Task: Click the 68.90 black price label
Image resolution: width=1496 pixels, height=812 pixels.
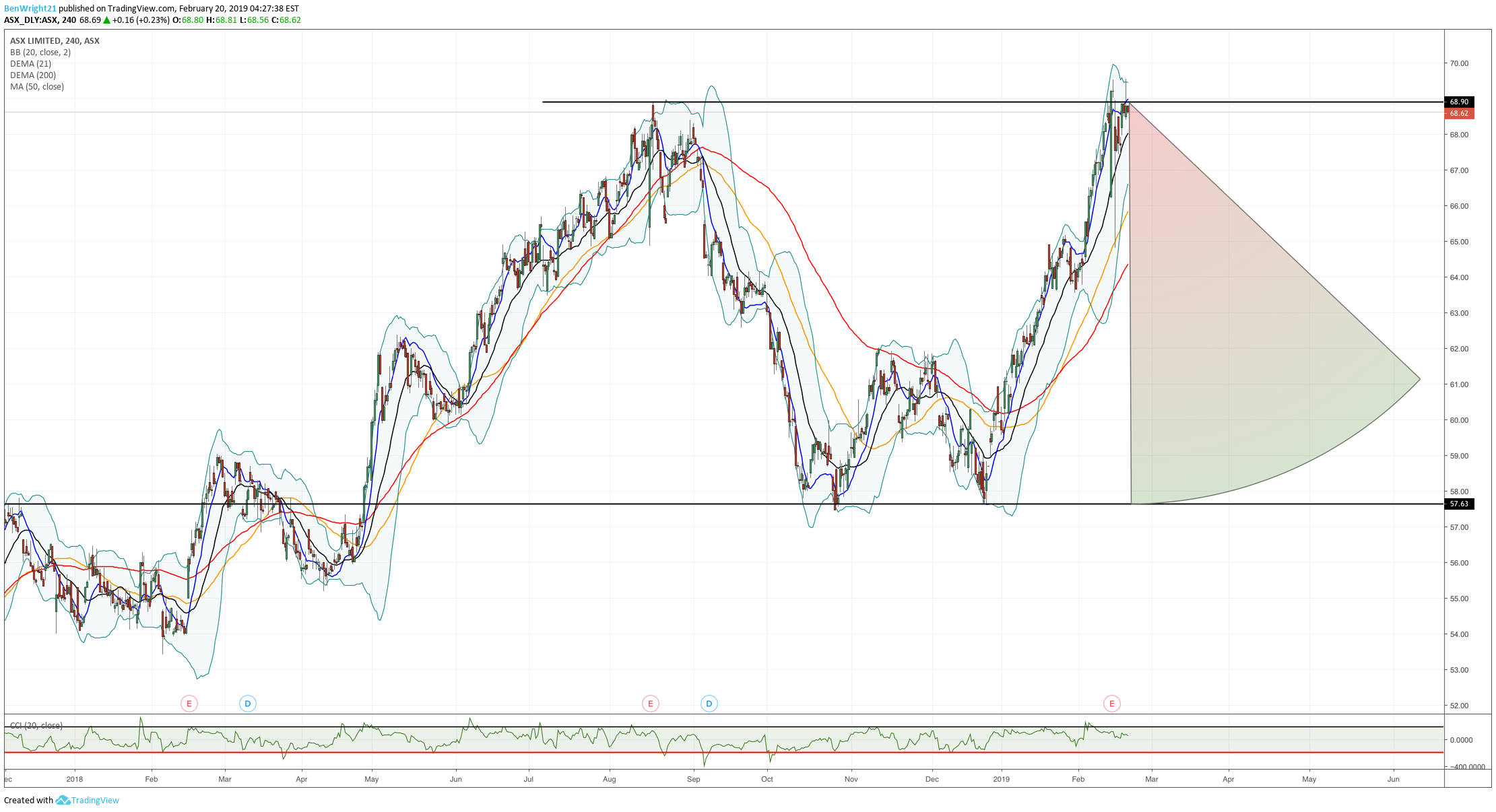Action: coord(1459,102)
